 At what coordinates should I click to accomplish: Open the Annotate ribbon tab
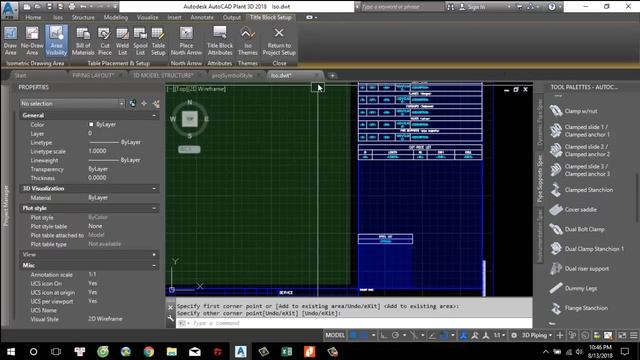(x=202, y=18)
